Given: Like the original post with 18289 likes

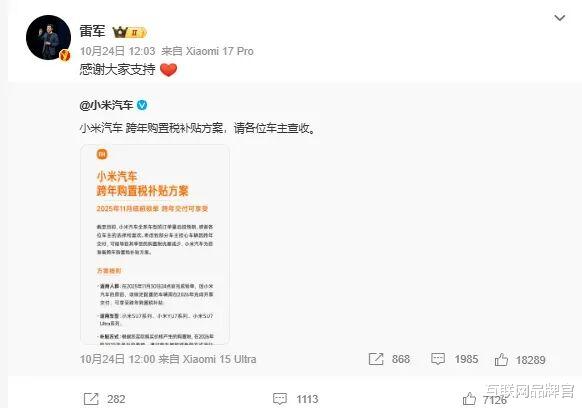Looking at the screenshot, I should 501,359.
